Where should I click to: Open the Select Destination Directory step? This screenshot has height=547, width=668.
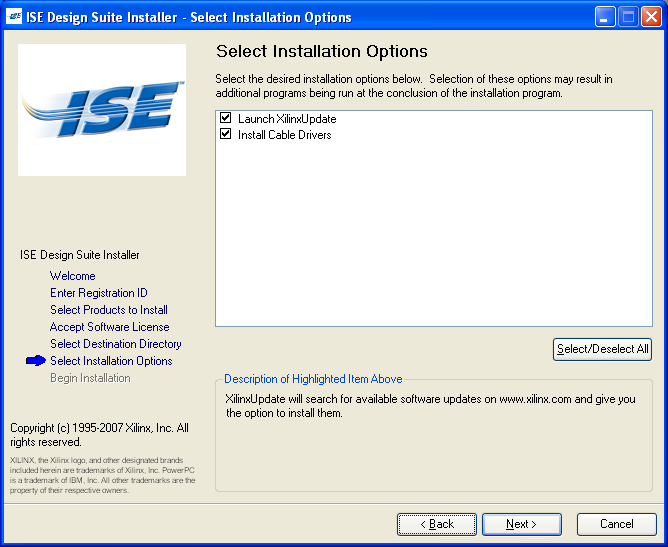tap(116, 344)
